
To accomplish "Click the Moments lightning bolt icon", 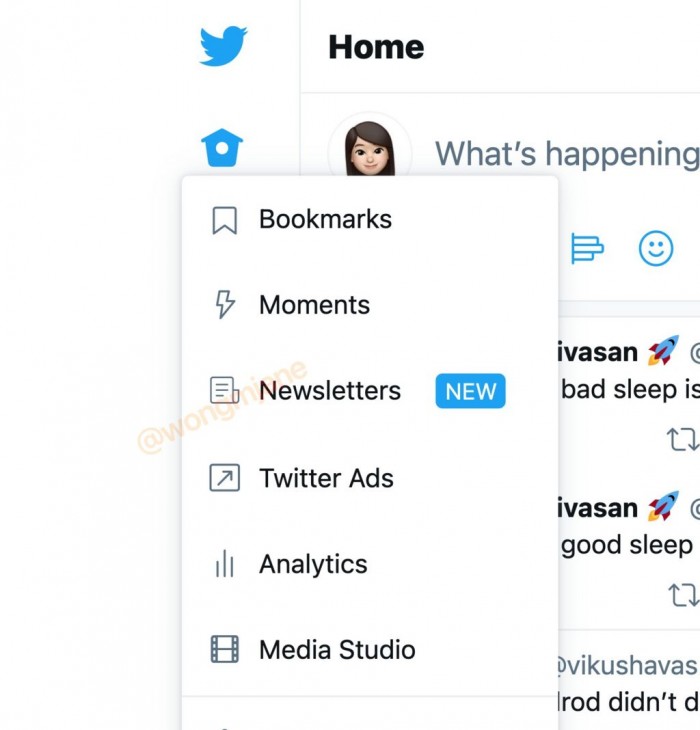I will pyautogui.click(x=225, y=305).
